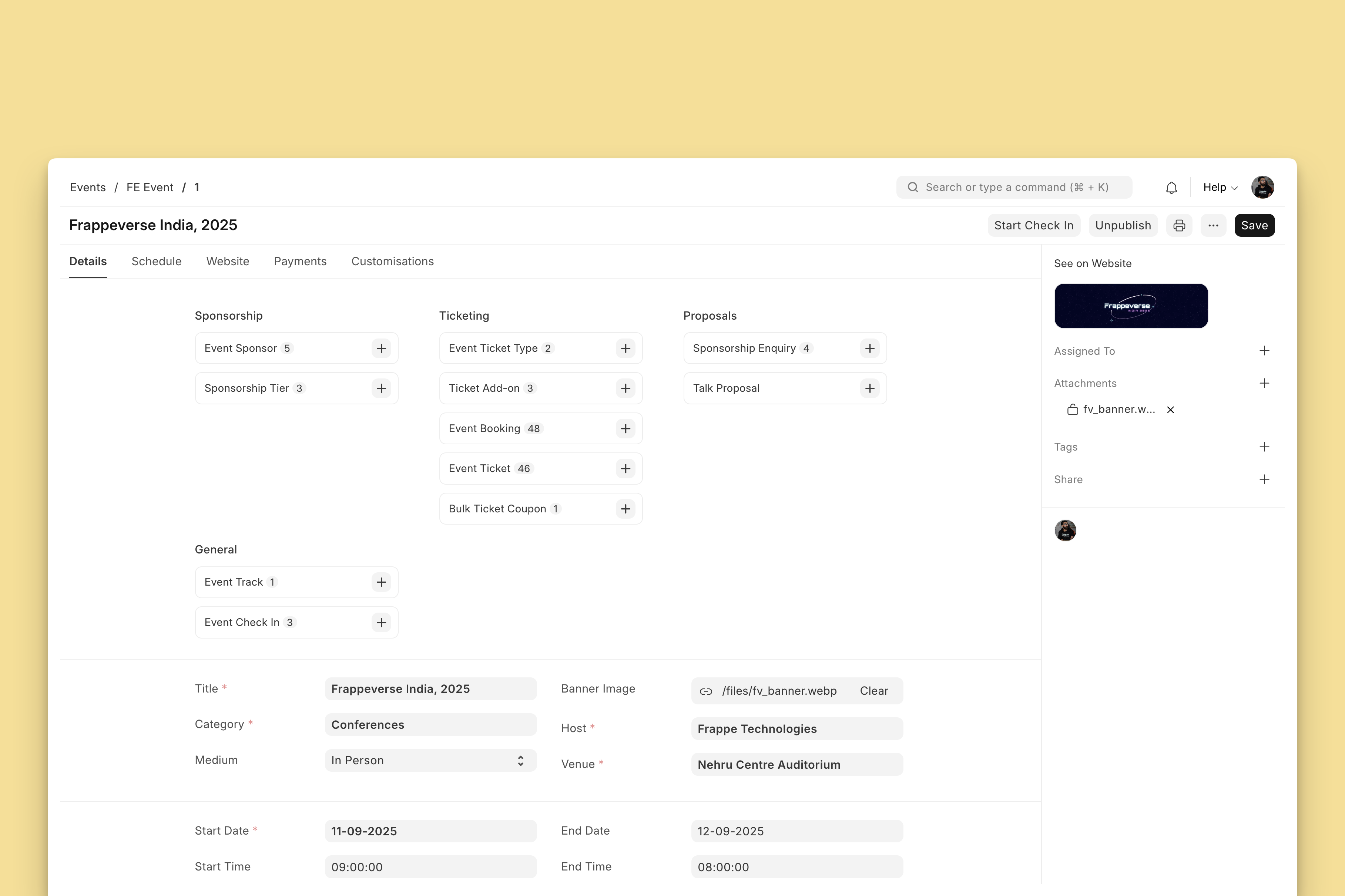Focus the search or command bar

pos(1013,188)
